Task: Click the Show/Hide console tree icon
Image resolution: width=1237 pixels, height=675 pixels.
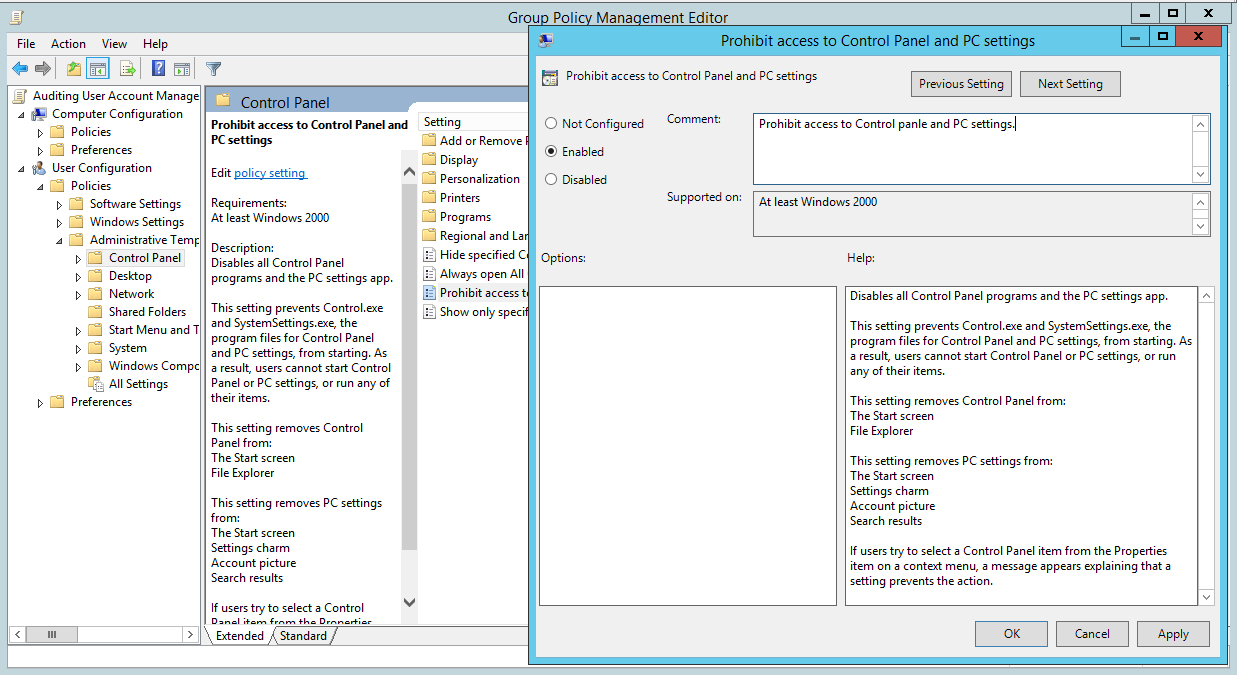Action: pyautogui.click(x=98, y=69)
